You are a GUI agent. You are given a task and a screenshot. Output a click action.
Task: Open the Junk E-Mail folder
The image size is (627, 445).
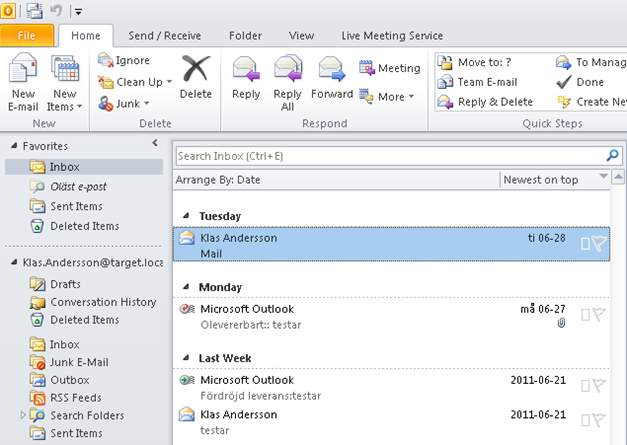(69, 362)
